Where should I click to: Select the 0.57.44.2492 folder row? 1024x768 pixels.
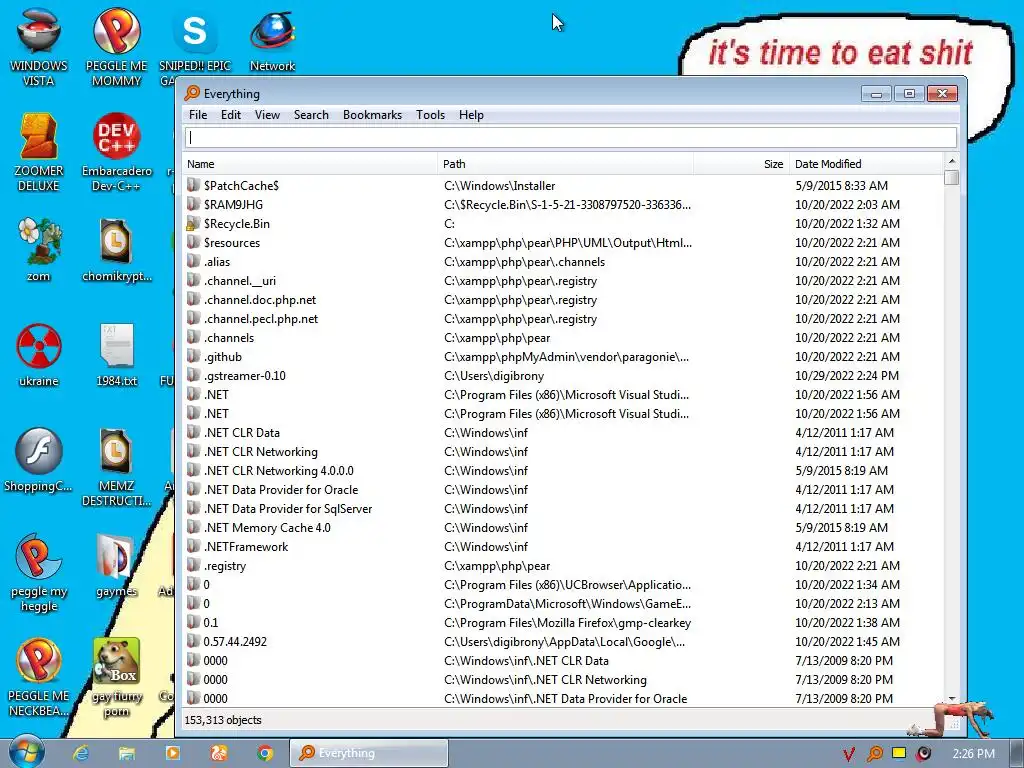coord(563,641)
